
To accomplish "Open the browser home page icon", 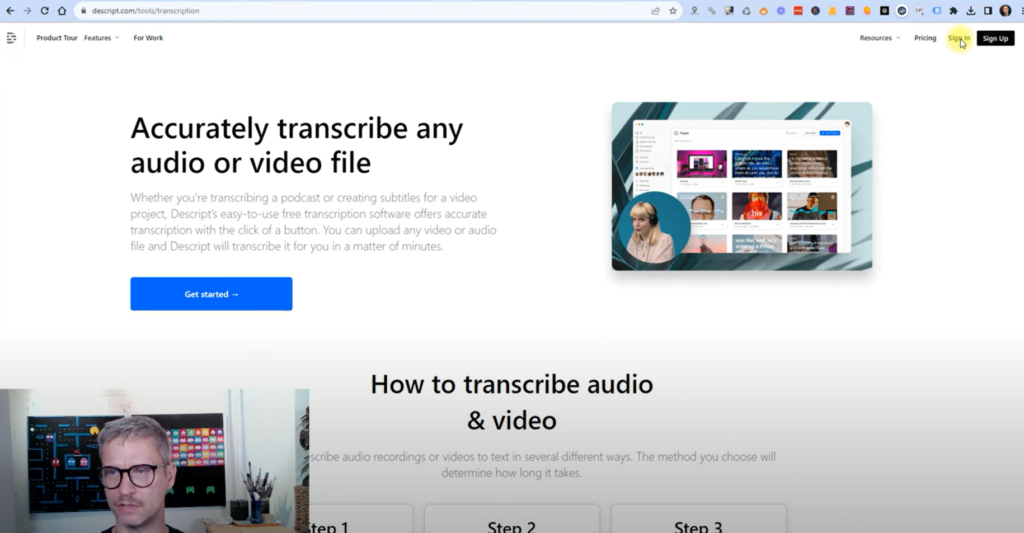I will coord(62,10).
